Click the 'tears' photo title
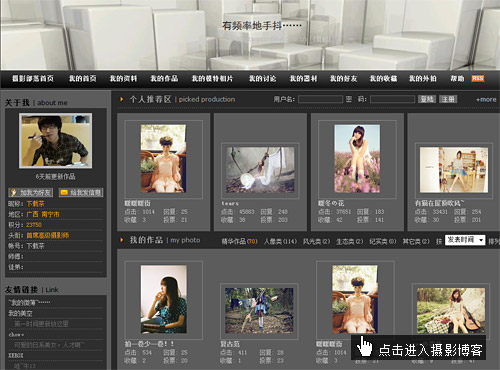This screenshot has height=370, width=500. 230,203
